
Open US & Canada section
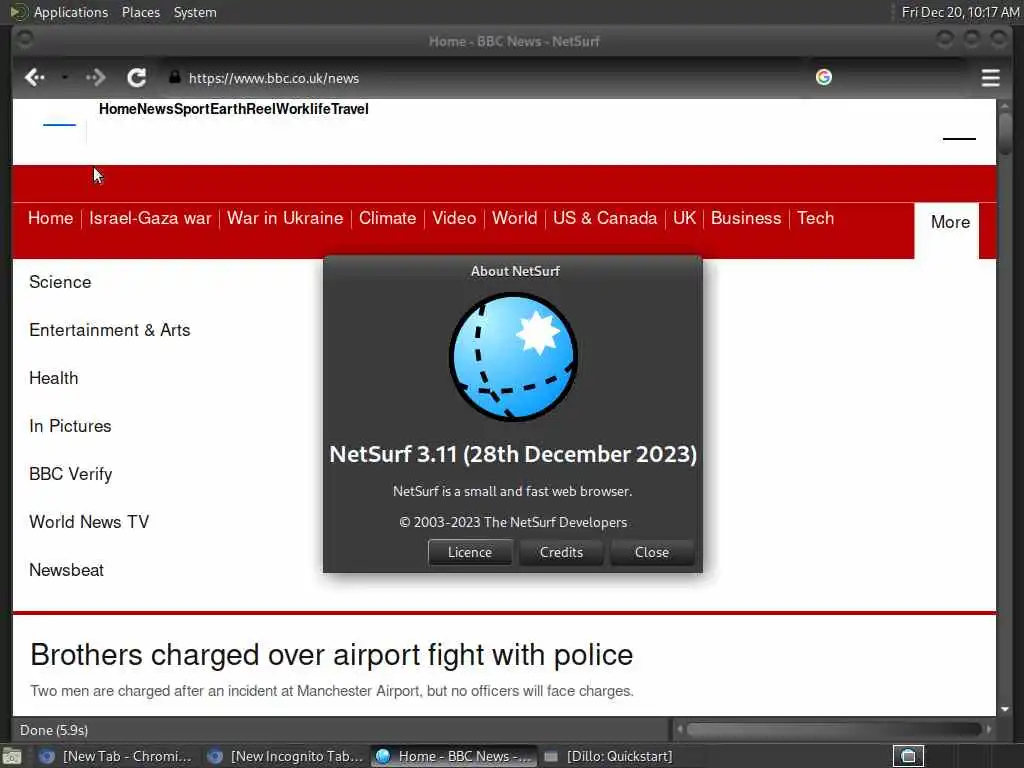(x=605, y=218)
